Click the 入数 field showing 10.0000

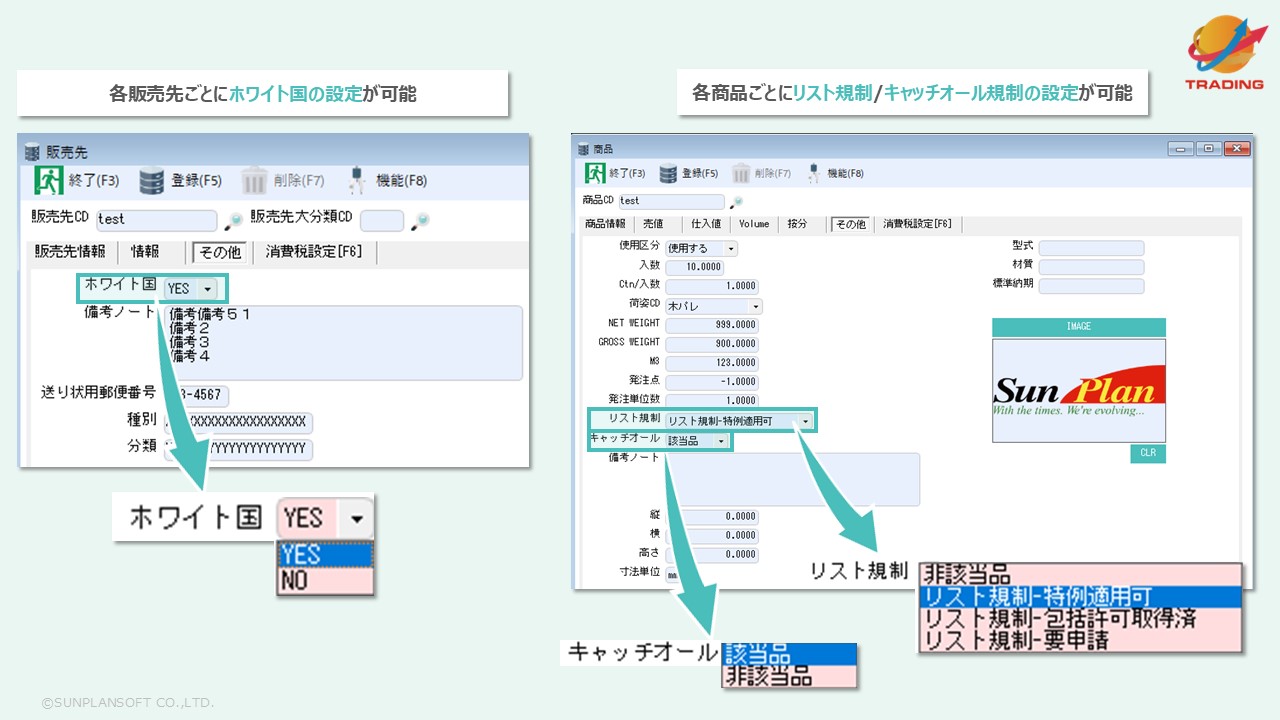694,267
